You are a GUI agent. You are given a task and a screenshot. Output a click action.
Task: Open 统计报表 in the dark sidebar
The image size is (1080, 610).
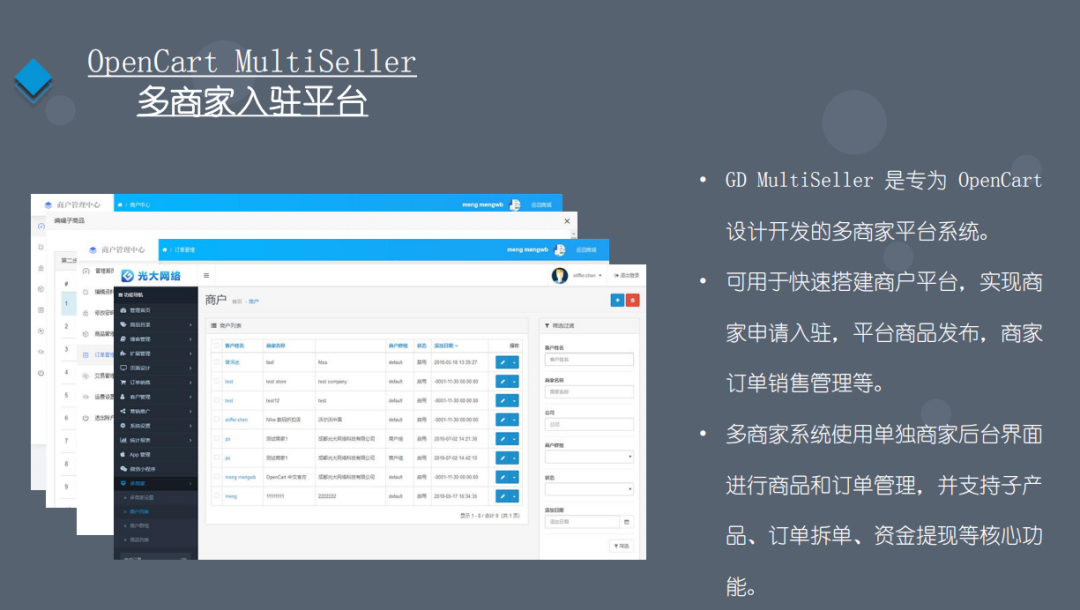click(x=156, y=440)
